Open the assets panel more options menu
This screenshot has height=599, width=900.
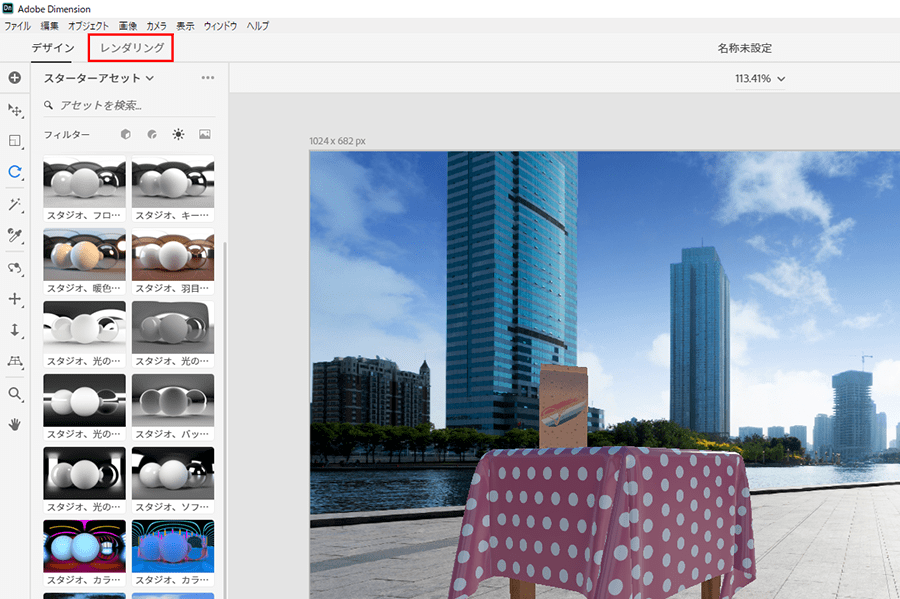[x=208, y=78]
